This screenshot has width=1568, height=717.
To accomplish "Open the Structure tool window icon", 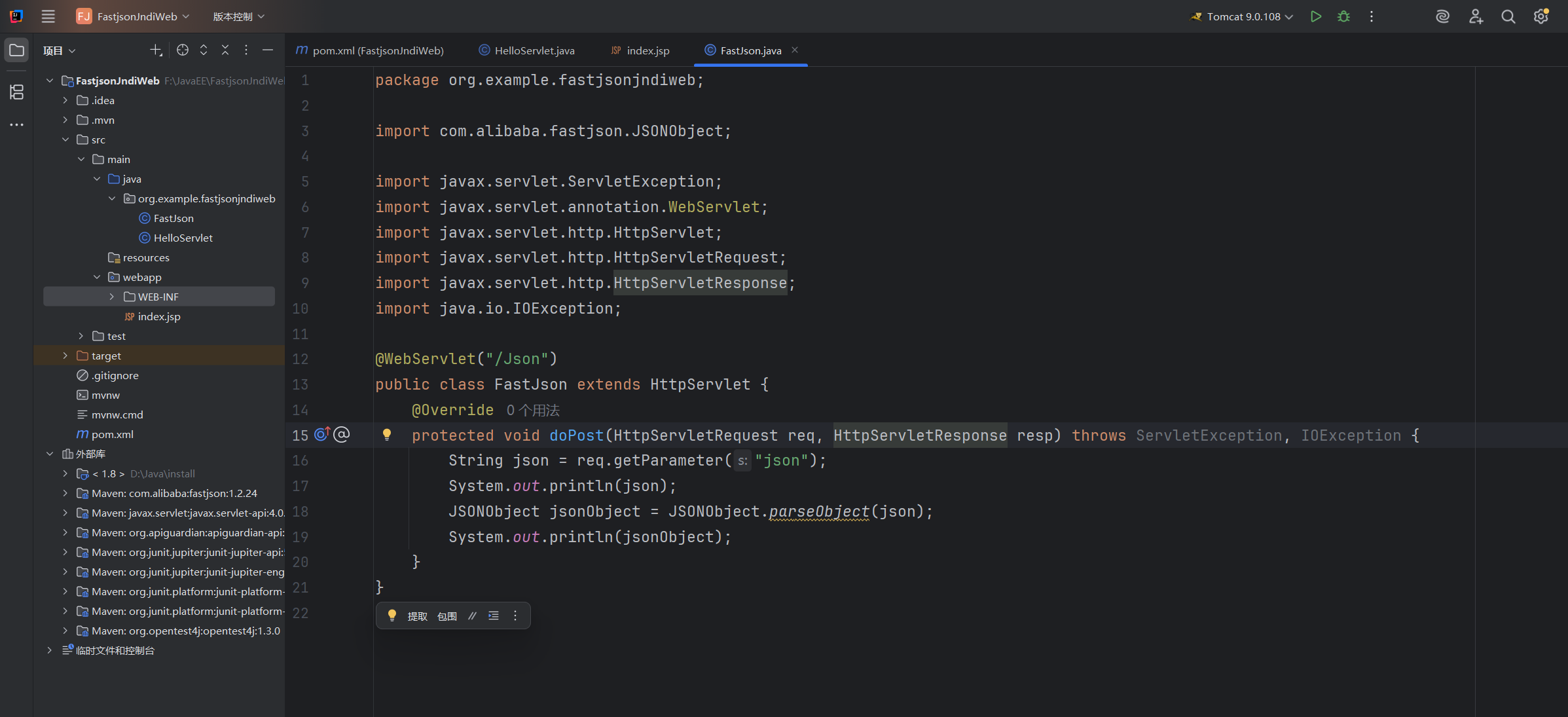I will point(16,92).
